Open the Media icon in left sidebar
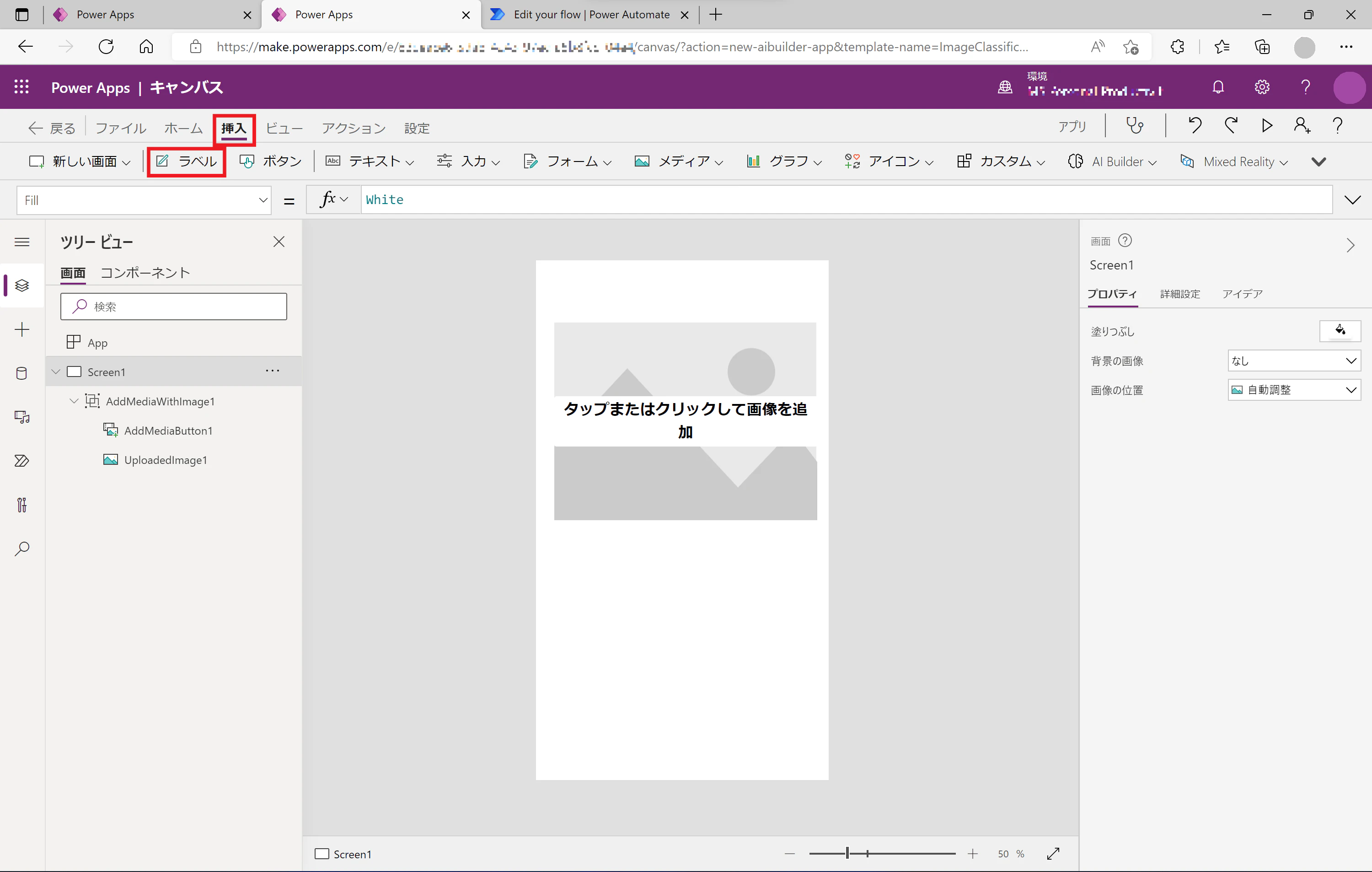The width and height of the screenshot is (1372, 872). pos(21,417)
